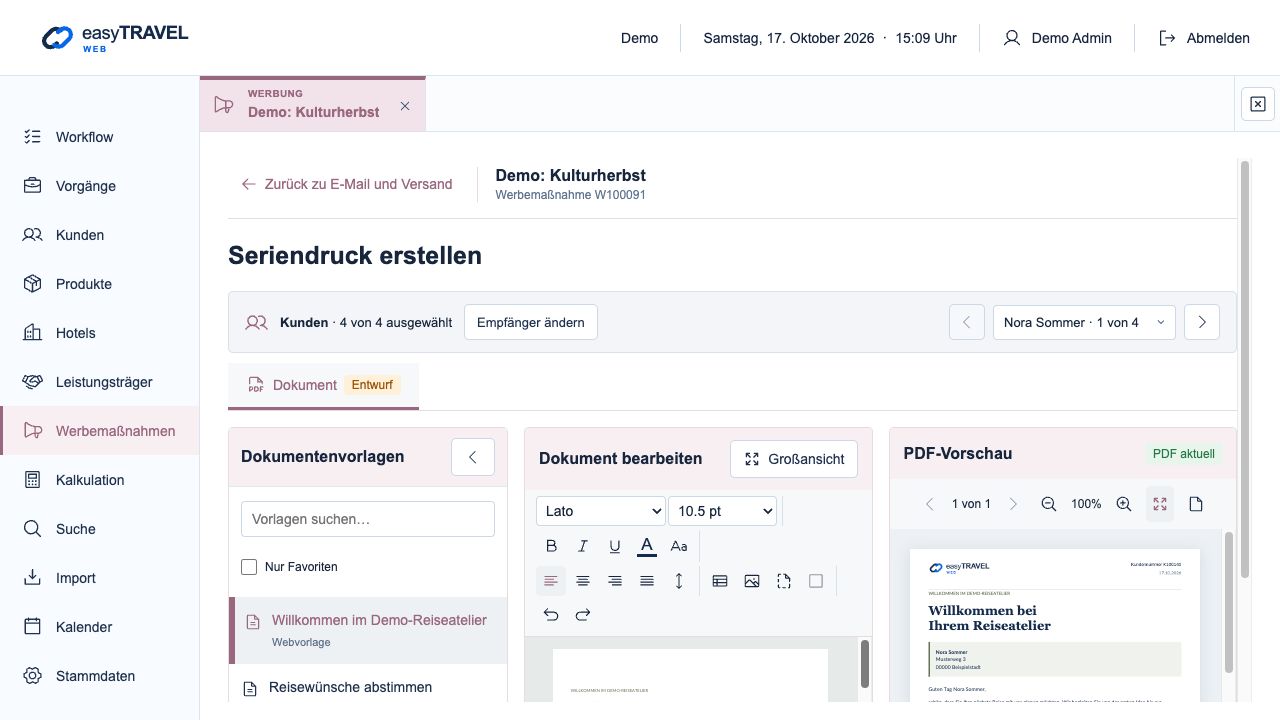Screen dimensions: 1280x720
Task: Apply italic formatting
Action: pos(583,546)
